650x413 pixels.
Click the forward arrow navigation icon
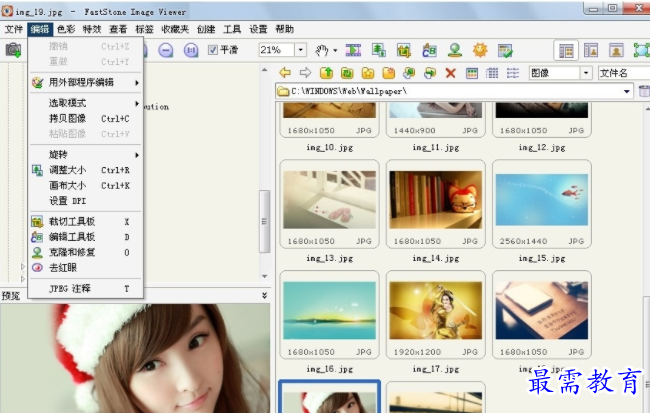click(306, 73)
